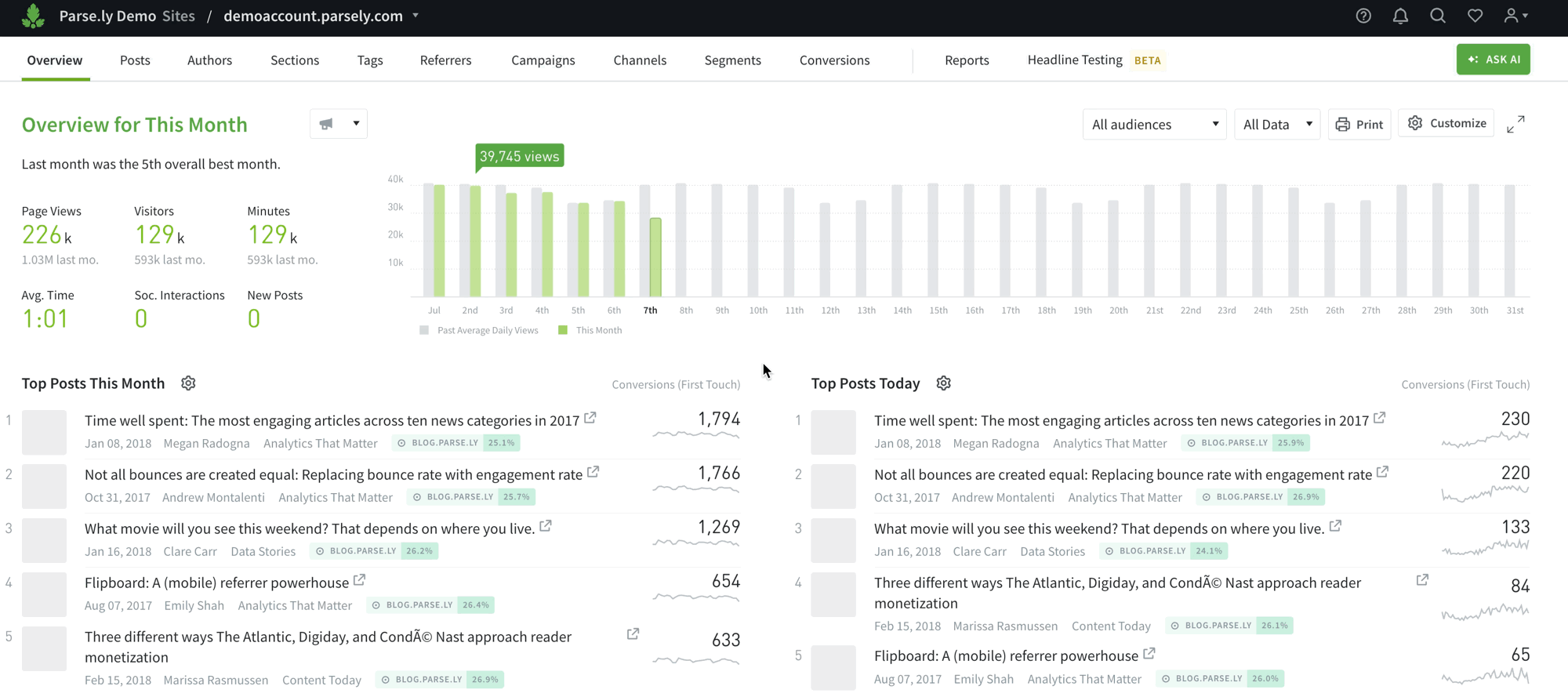1568x697 pixels.
Task: Open the All audiences dropdown
Action: point(1154,124)
